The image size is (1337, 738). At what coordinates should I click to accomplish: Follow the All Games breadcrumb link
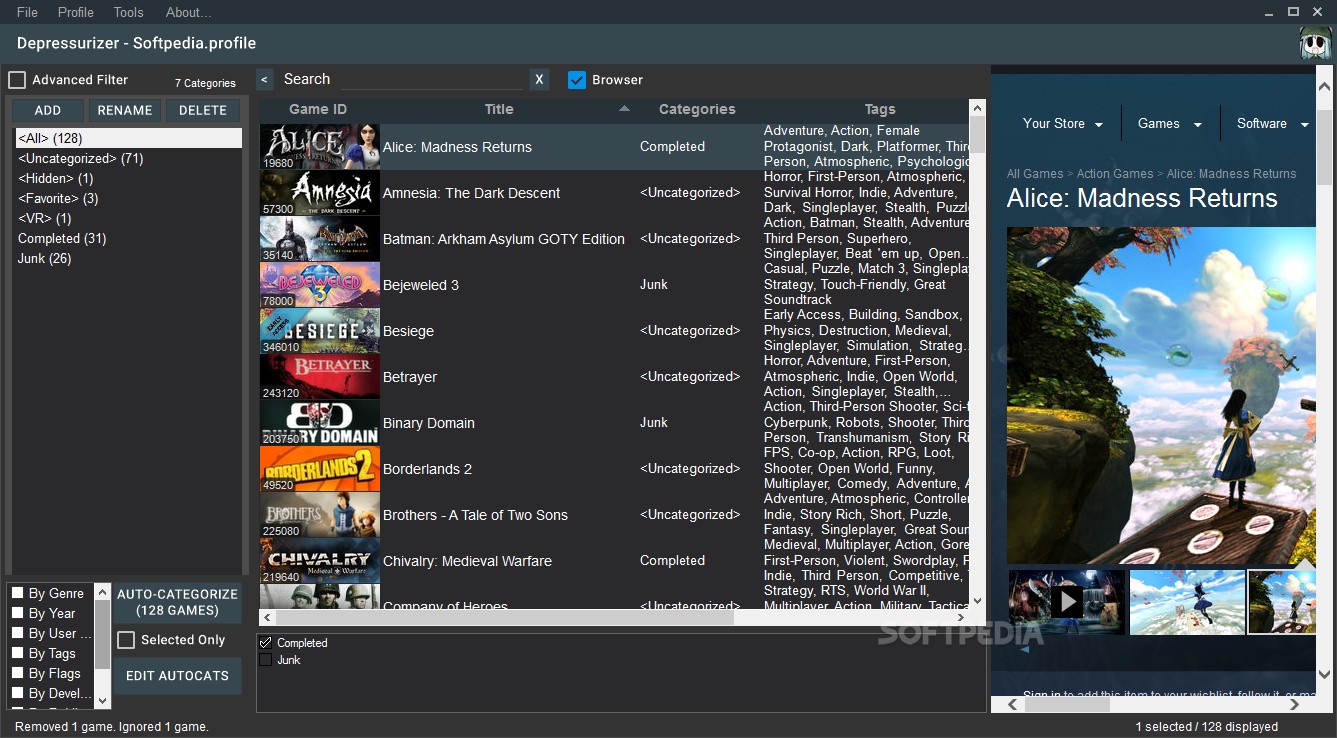pos(1035,174)
